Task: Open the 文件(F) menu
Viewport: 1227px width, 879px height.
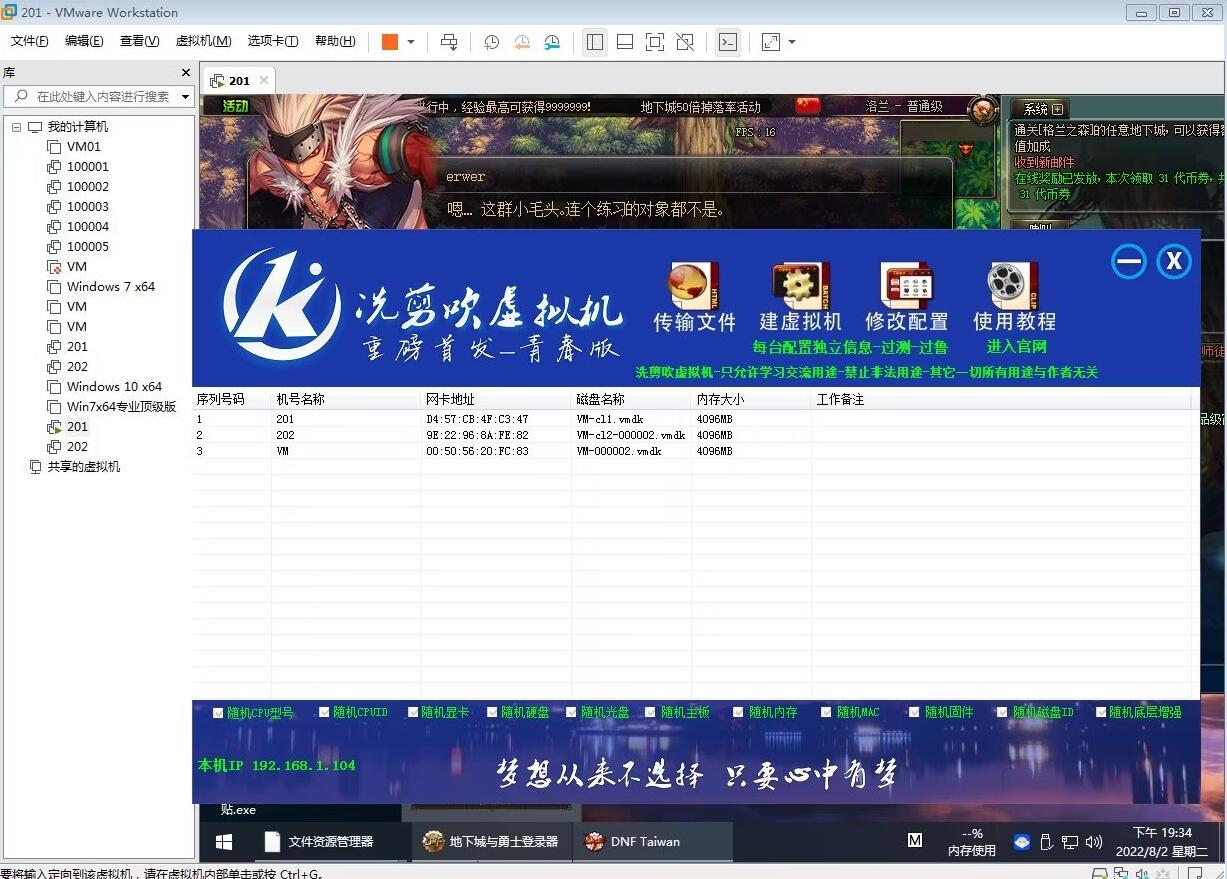Action: click(30, 41)
